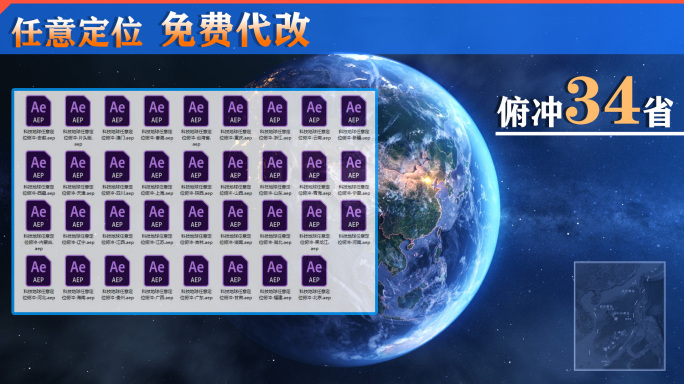Click the 贵州.aep After Effects file
The image size is (684, 384).
pos(117,271)
